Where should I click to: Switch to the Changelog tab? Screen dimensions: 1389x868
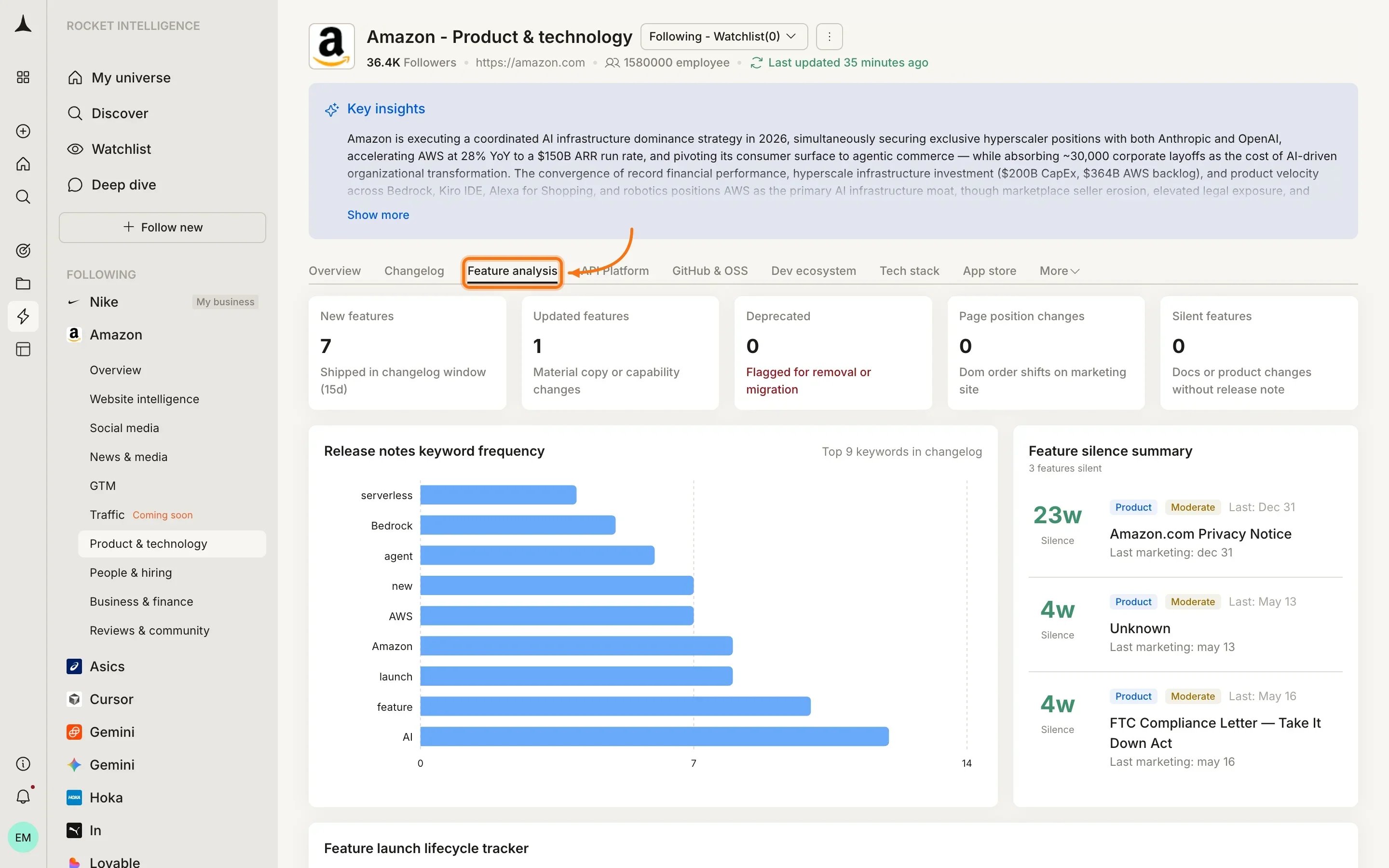coord(414,271)
